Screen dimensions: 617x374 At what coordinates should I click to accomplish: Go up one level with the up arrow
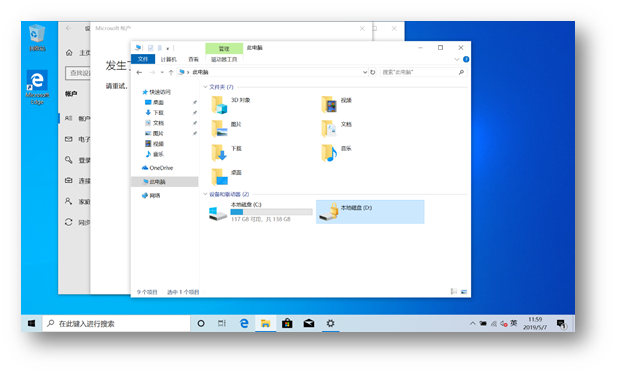tap(171, 72)
